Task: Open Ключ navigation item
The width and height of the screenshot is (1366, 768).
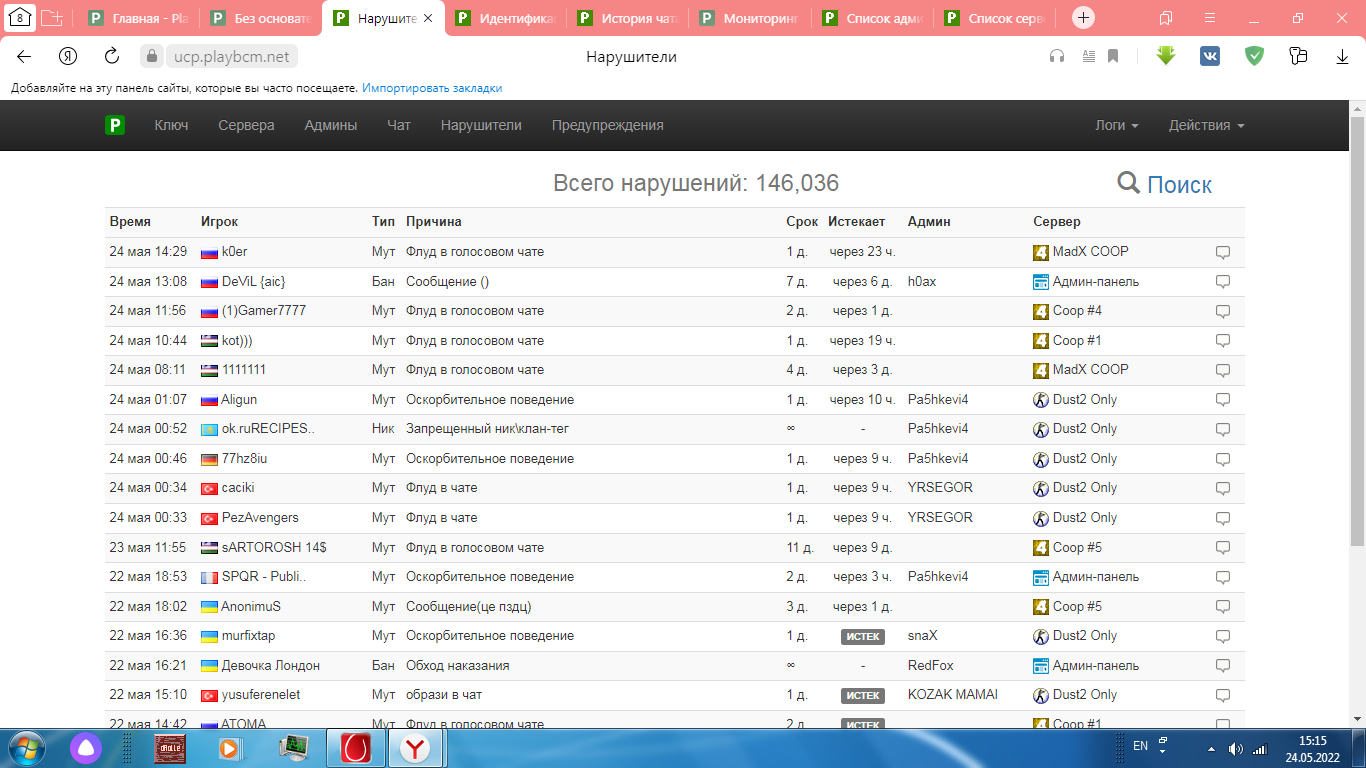Action: [x=171, y=125]
